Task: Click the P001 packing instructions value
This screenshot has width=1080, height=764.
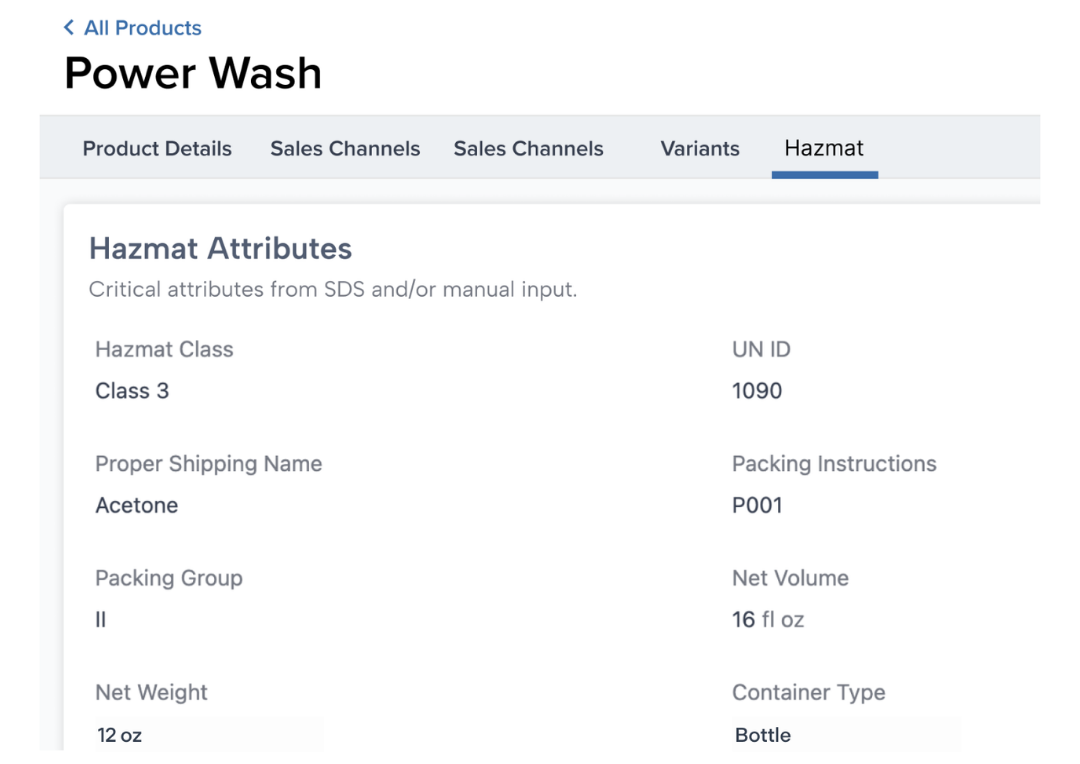Action: pyautogui.click(x=757, y=505)
